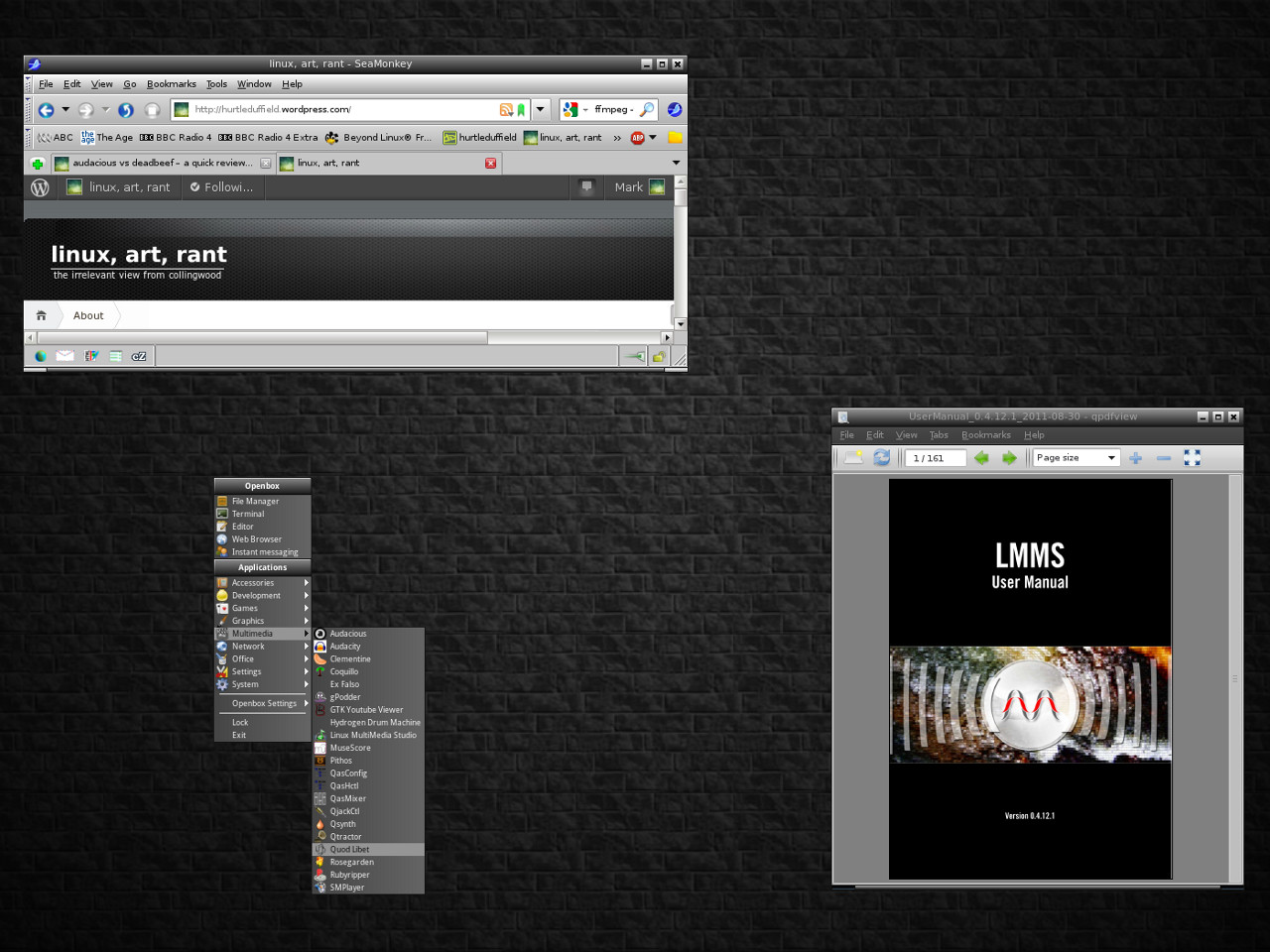
Task: Expand Accessories submenu in Openbox menu
Action: (x=263, y=583)
